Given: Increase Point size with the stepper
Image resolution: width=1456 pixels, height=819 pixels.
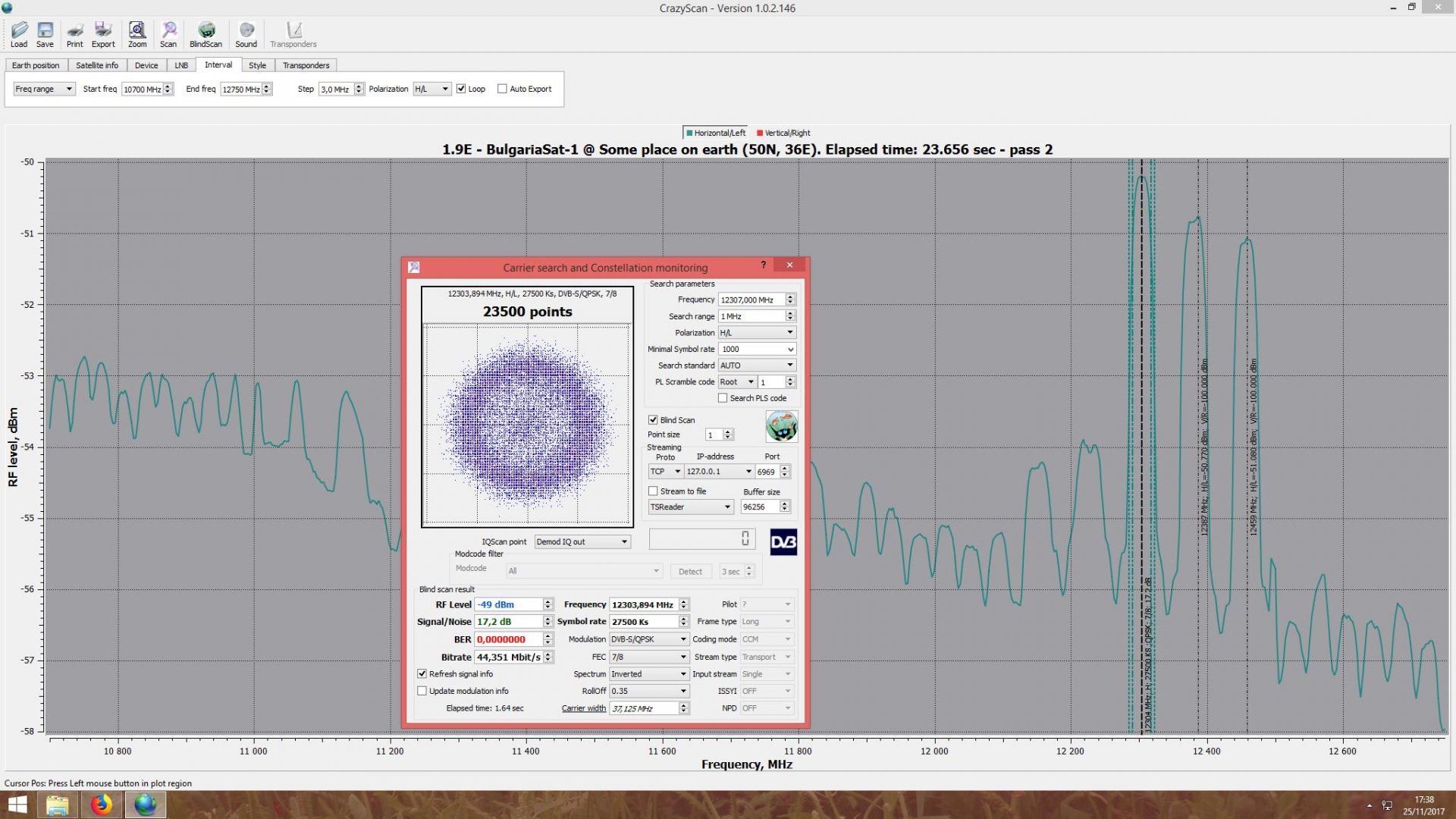Looking at the screenshot, I should tap(729, 431).
